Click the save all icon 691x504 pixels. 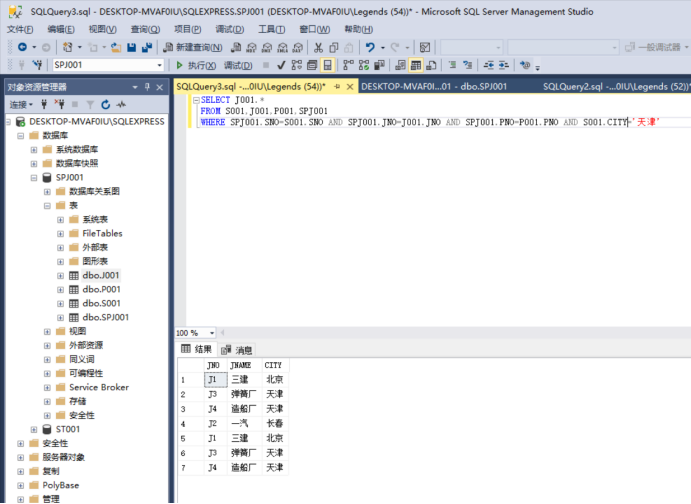(x=147, y=47)
